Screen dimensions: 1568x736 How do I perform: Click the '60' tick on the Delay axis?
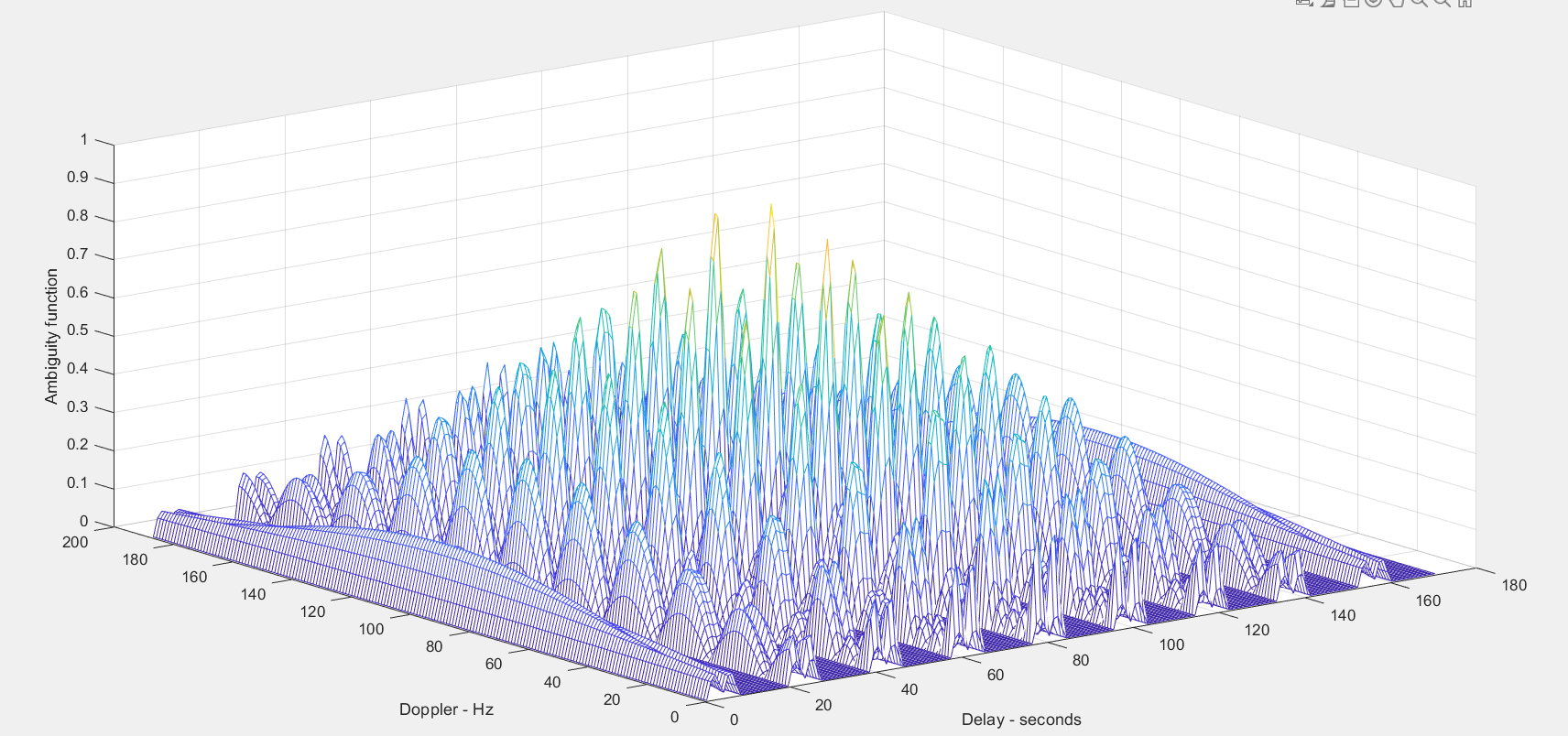[x=996, y=675]
